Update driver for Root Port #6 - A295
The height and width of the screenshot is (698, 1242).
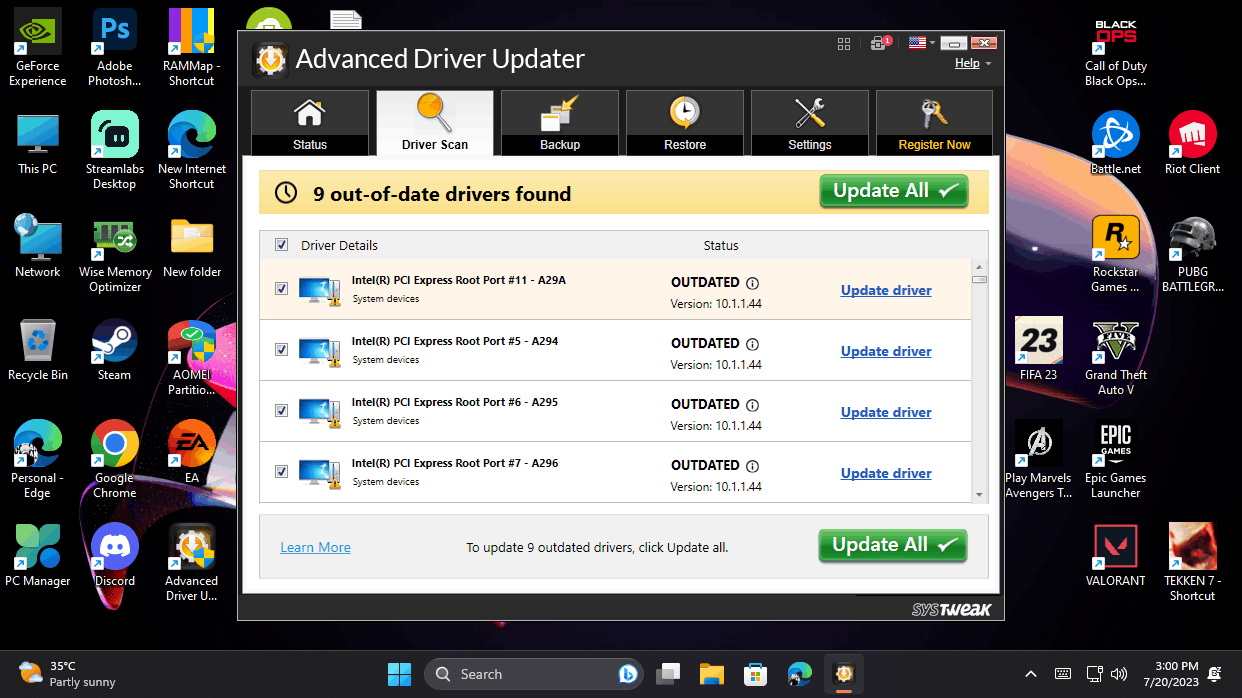(x=886, y=412)
